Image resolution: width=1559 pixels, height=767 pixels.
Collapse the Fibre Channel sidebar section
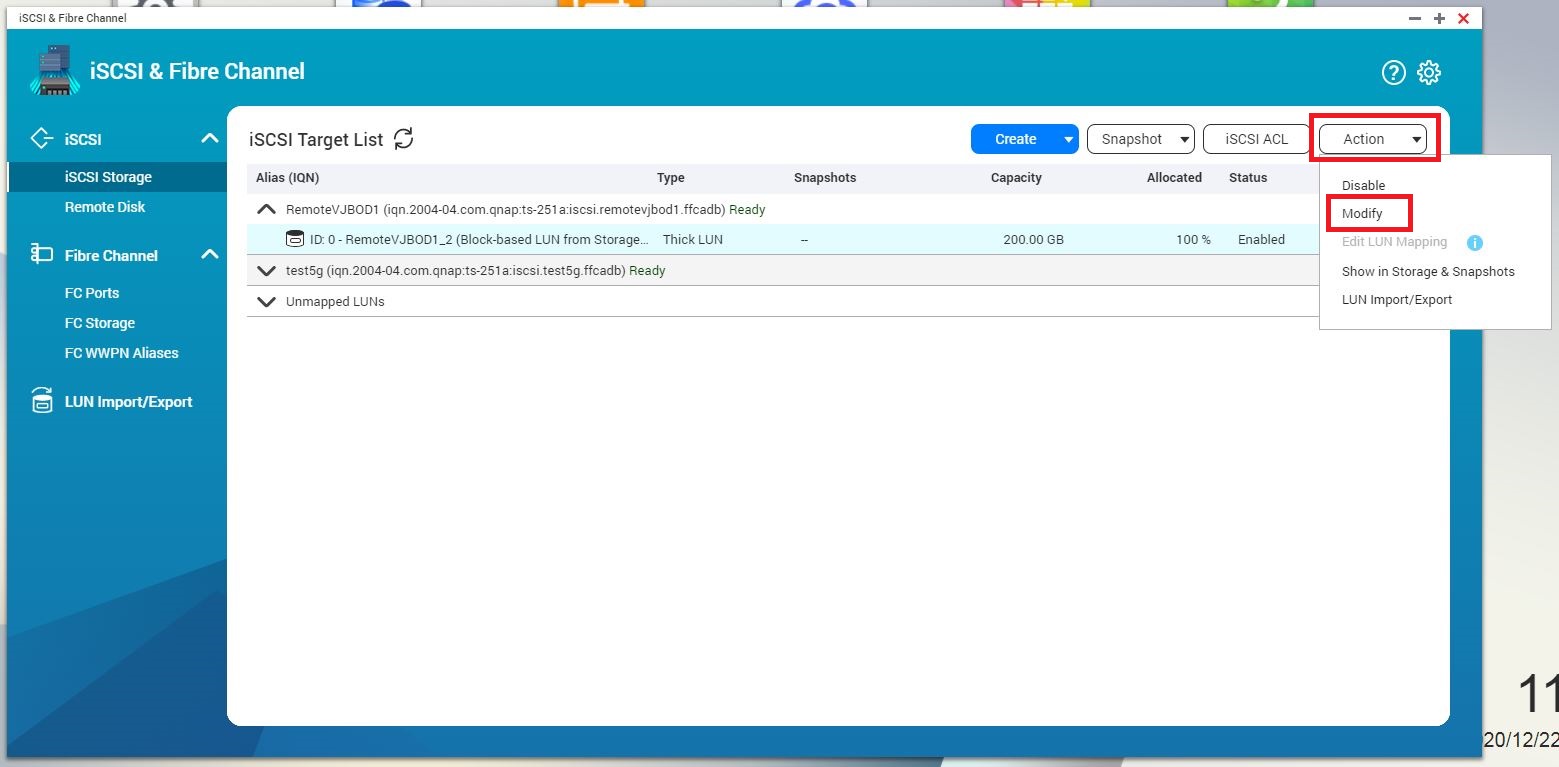pyautogui.click(x=209, y=254)
